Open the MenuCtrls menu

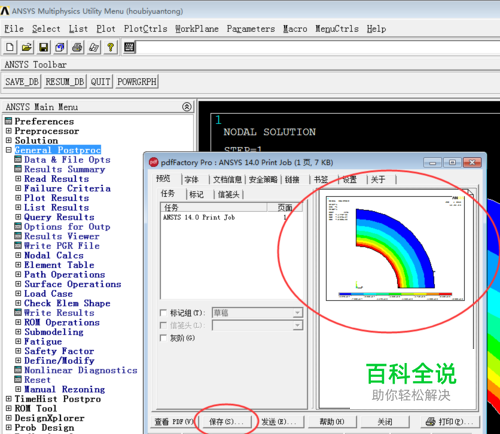[x=337, y=29]
